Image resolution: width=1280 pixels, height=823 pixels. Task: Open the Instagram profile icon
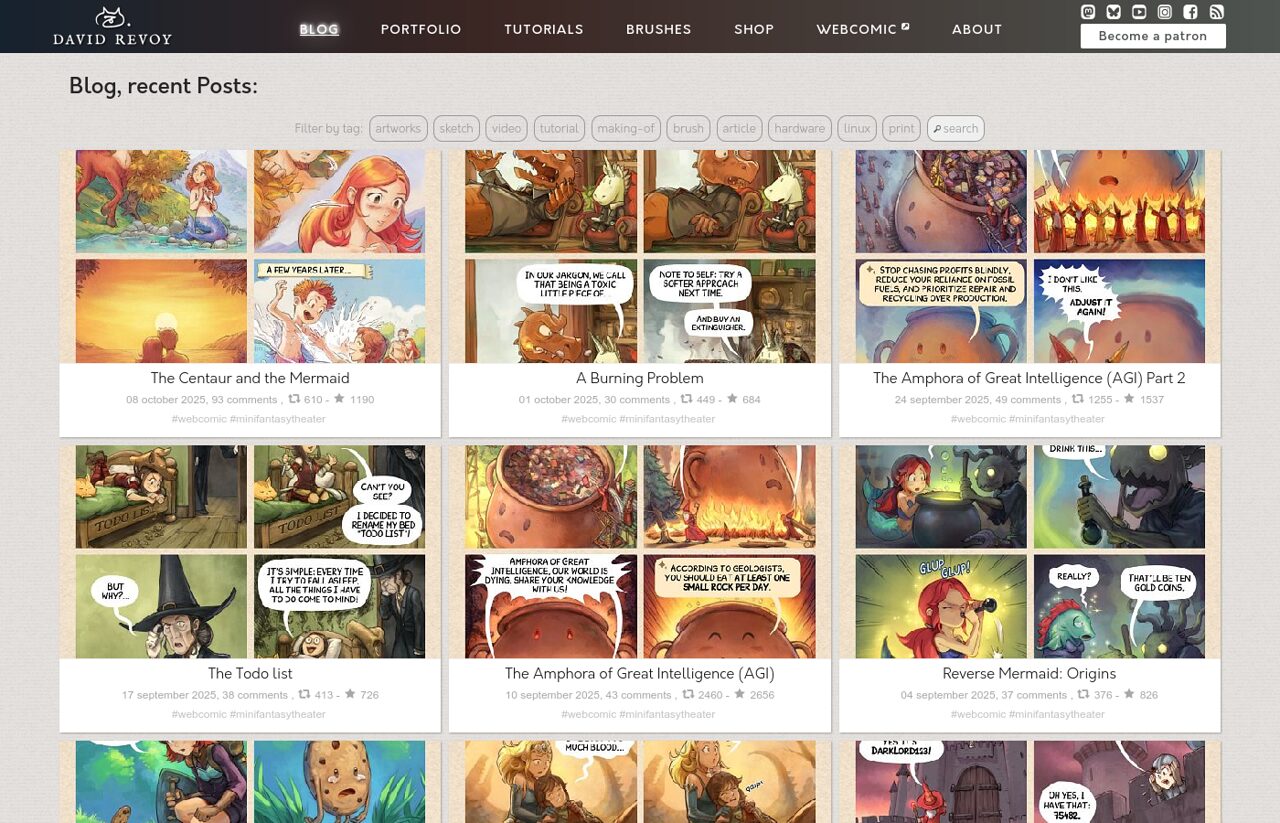1165,12
